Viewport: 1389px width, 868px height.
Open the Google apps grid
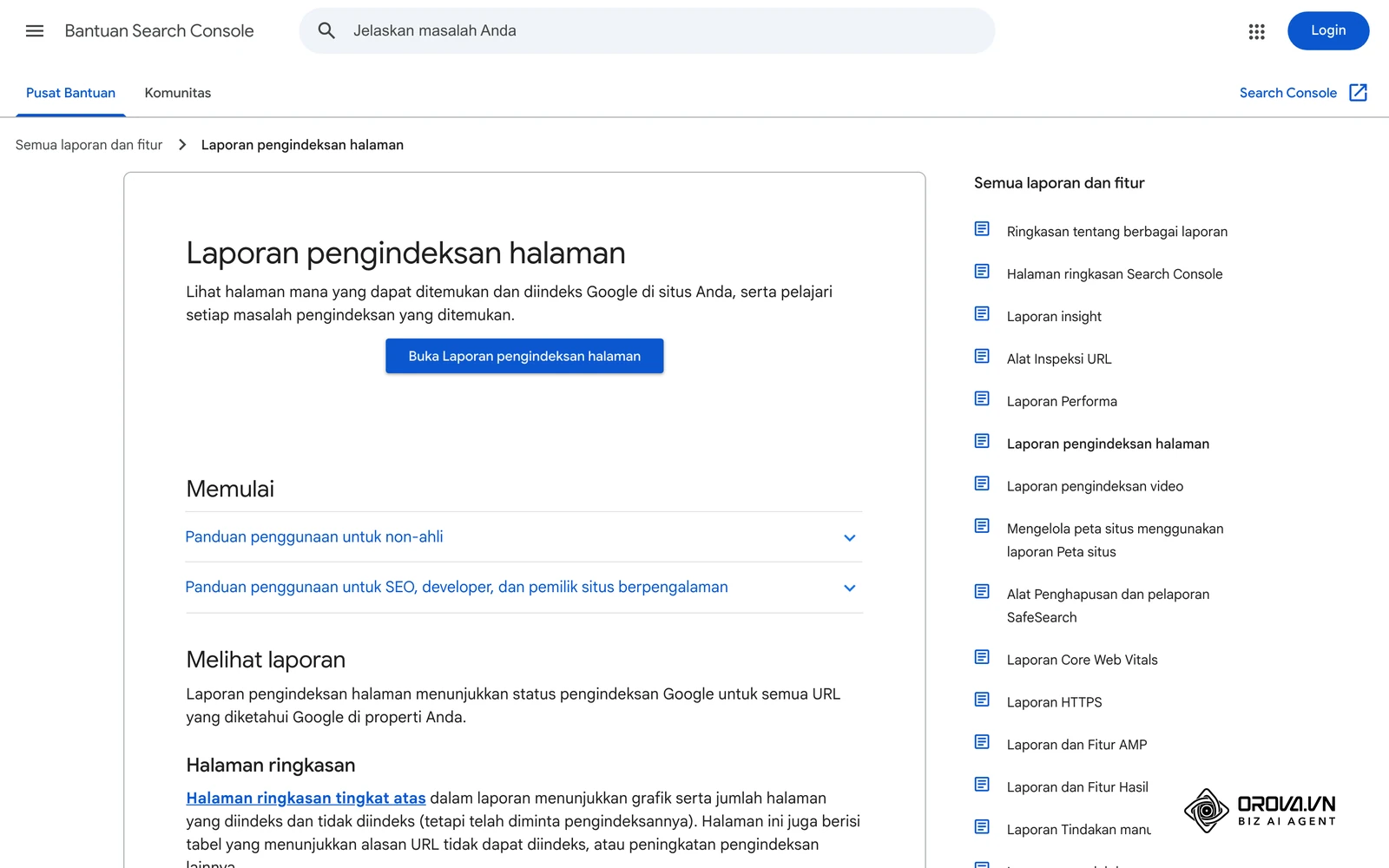[1256, 31]
